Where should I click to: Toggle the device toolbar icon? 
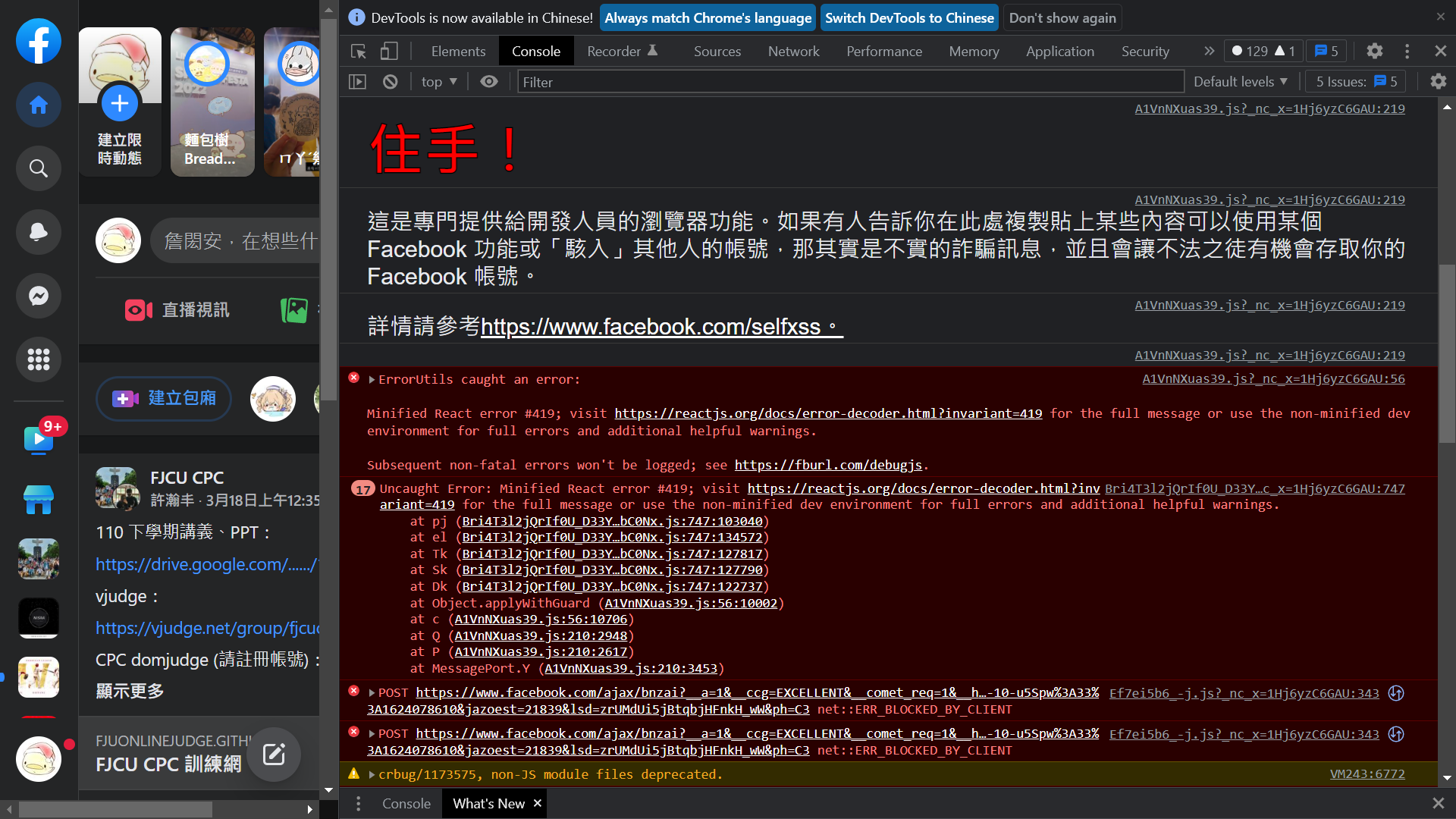(x=389, y=52)
